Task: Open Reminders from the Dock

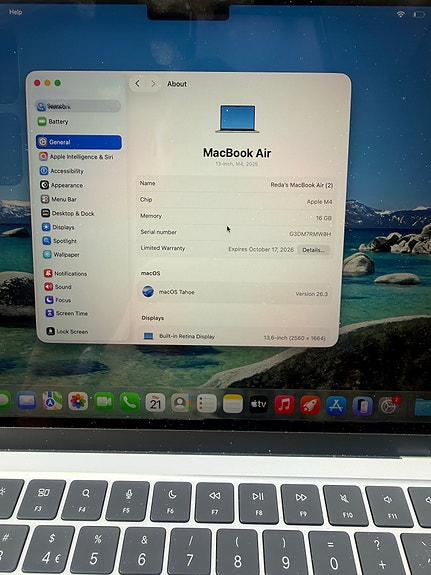Action: (207, 403)
